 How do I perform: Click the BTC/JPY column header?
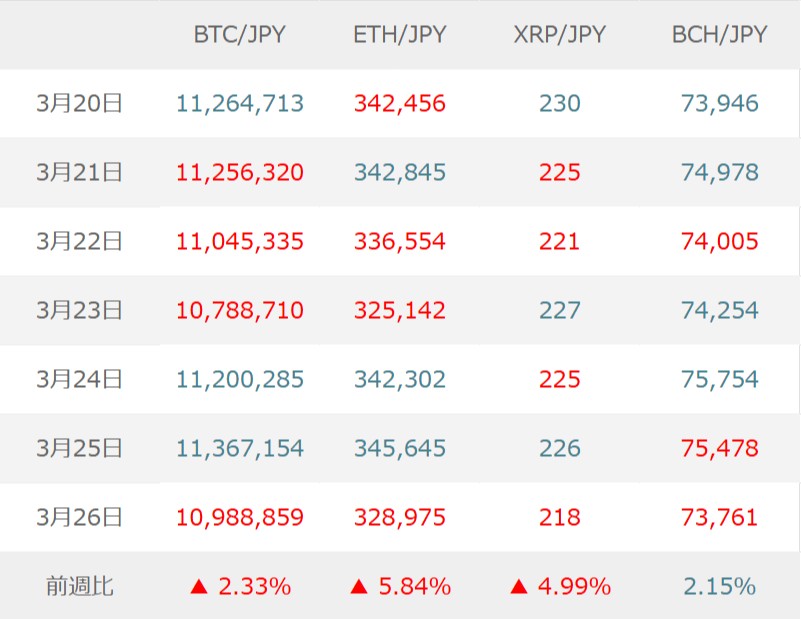click(240, 35)
